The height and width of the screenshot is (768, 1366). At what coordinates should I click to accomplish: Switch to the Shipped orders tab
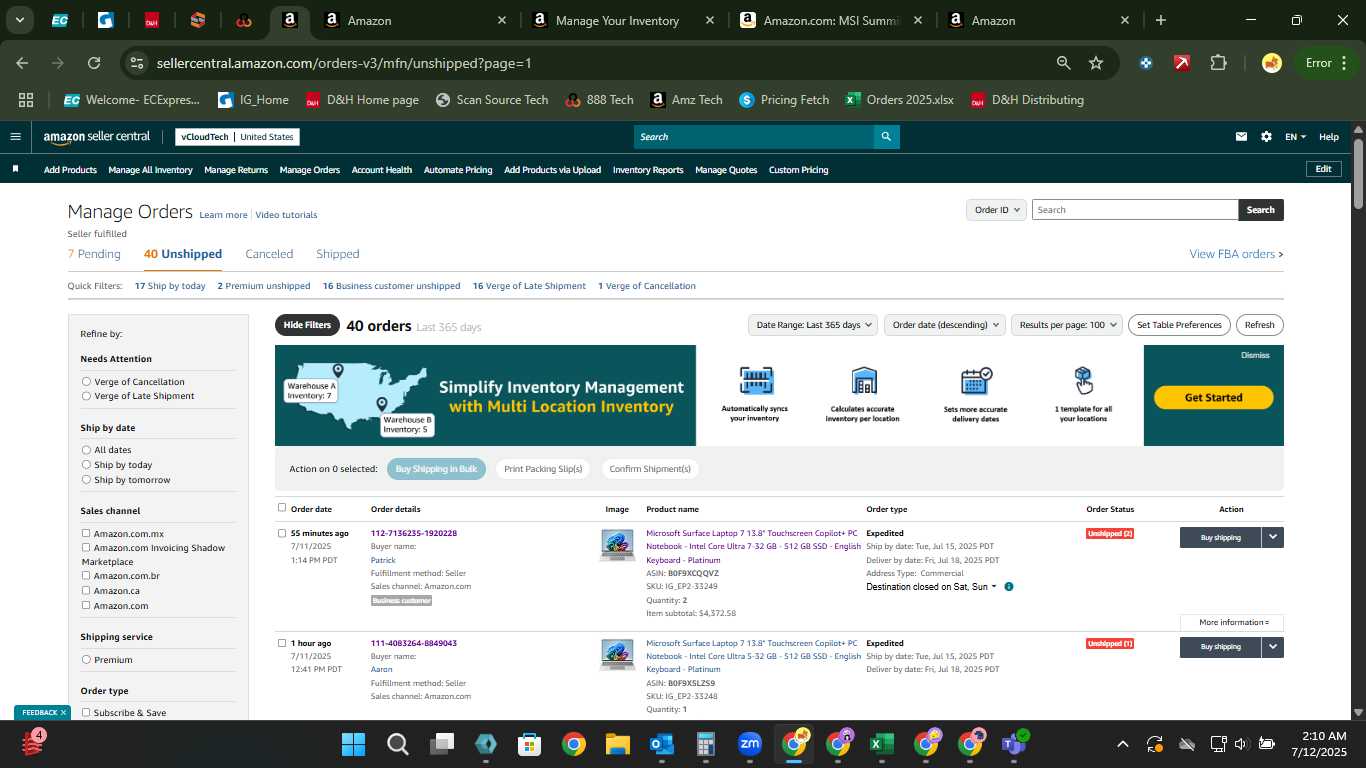338,254
